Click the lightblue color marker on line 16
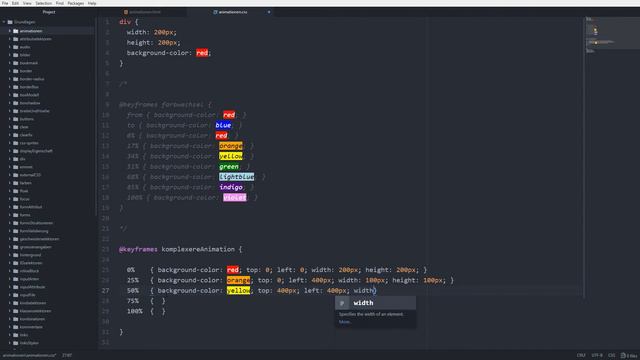 [237, 177]
